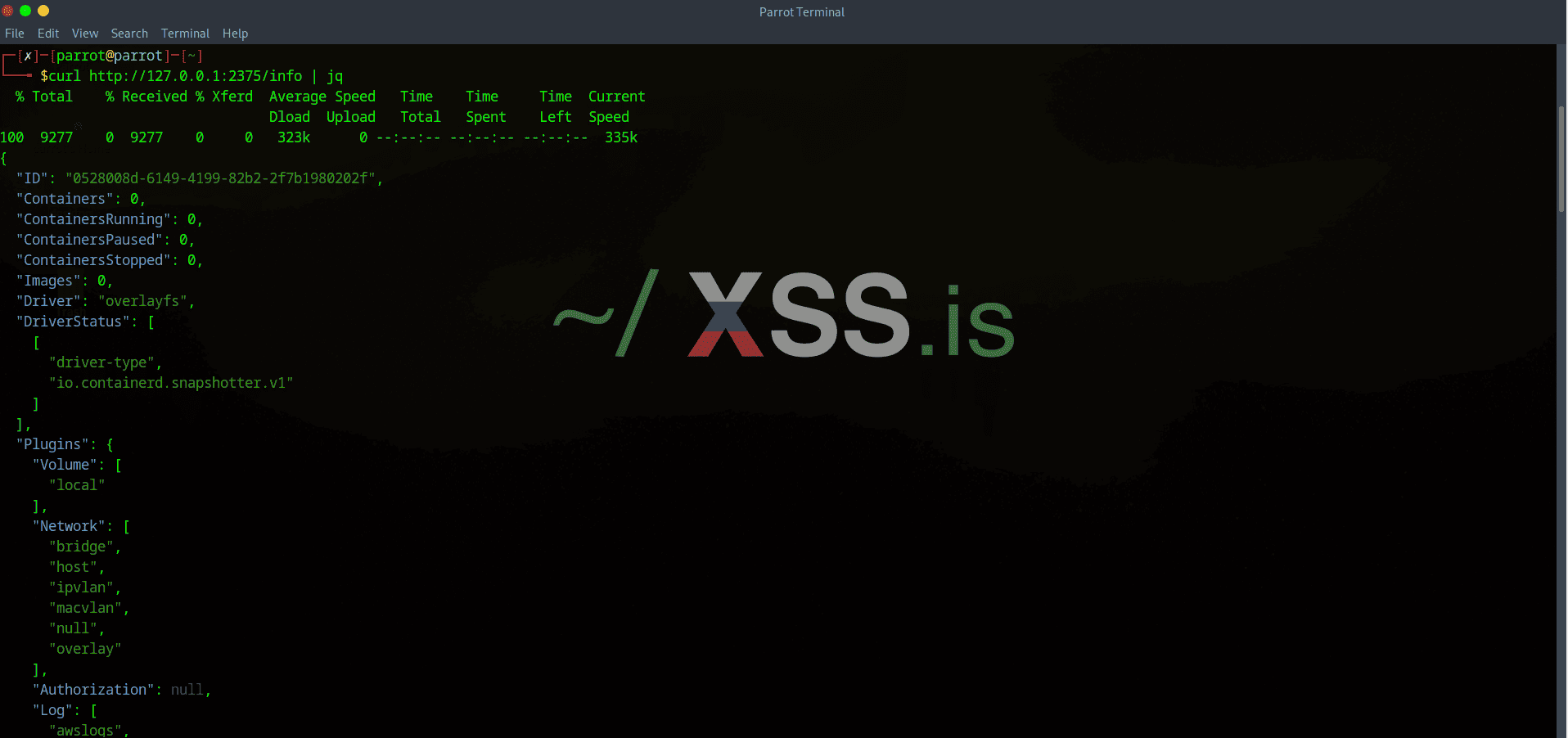Click the yellow window button in title bar
The width and height of the screenshot is (1568, 738).
coord(43,11)
